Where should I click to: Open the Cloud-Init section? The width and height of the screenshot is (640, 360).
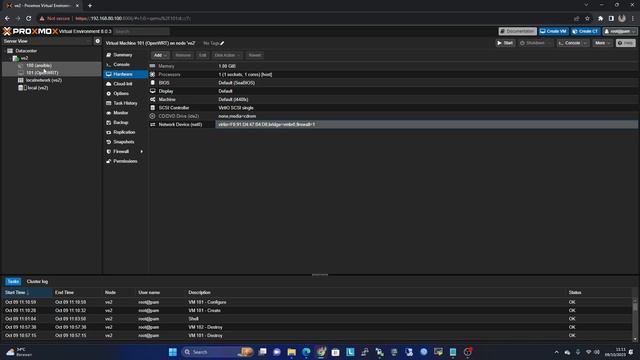[x=122, y=84]
